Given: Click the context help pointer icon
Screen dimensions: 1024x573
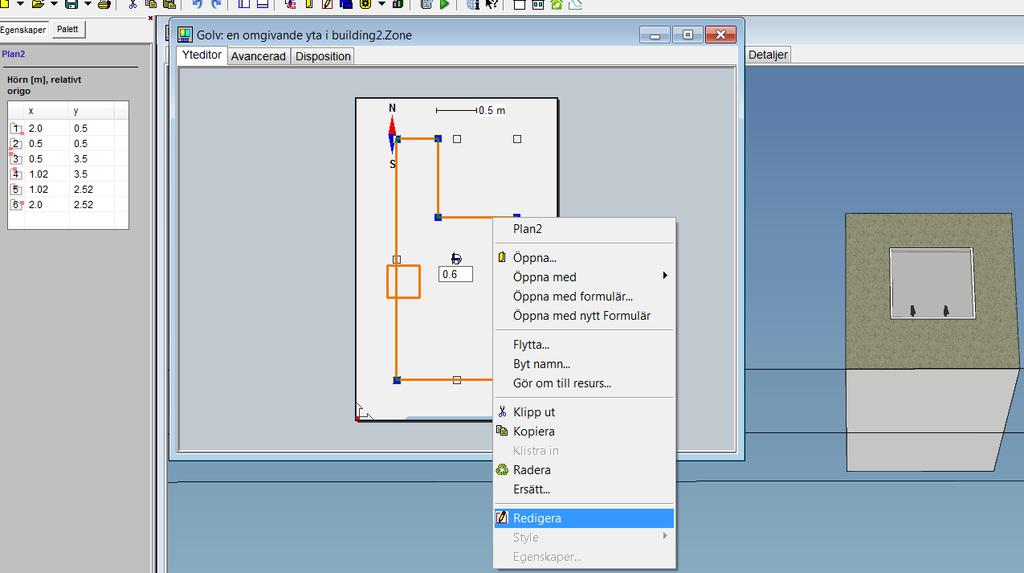Looking at the screenshot, I should pos(492,4).
